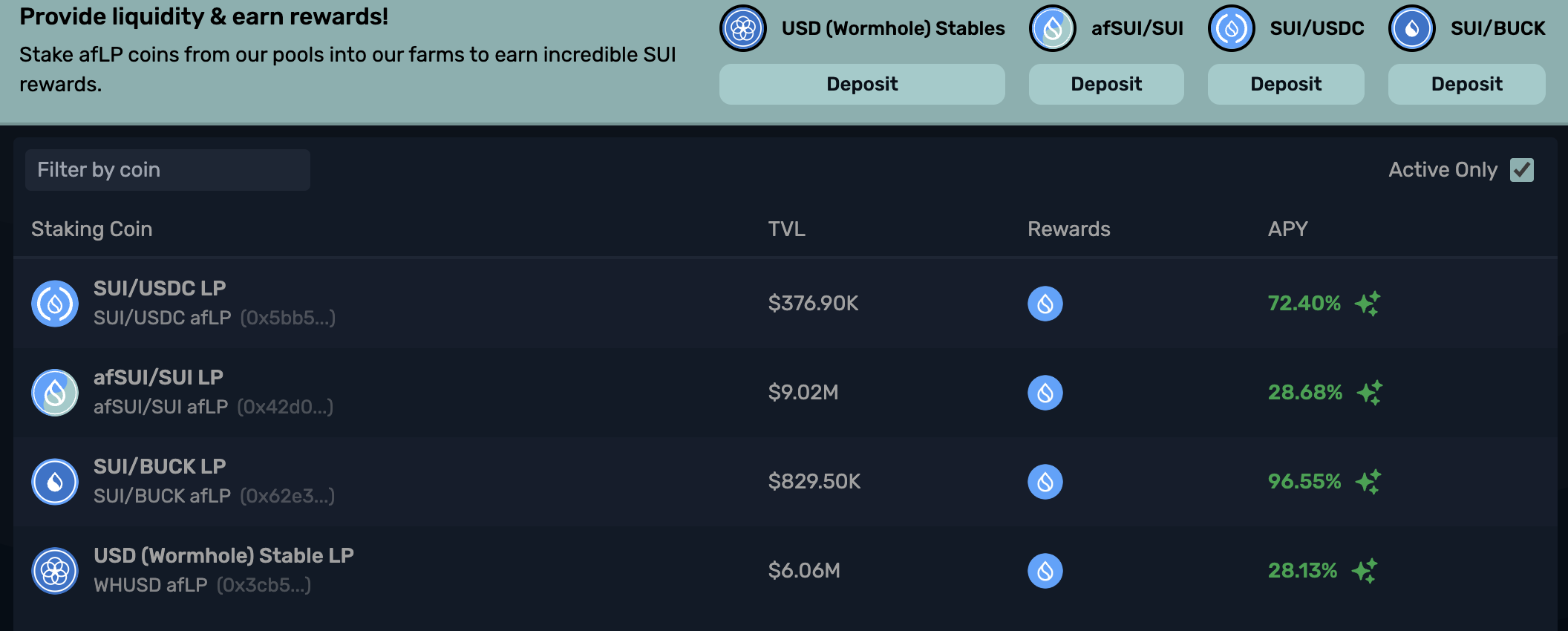Click the USD (Wormhole) Stable LP coin icon

click(55, 571)
